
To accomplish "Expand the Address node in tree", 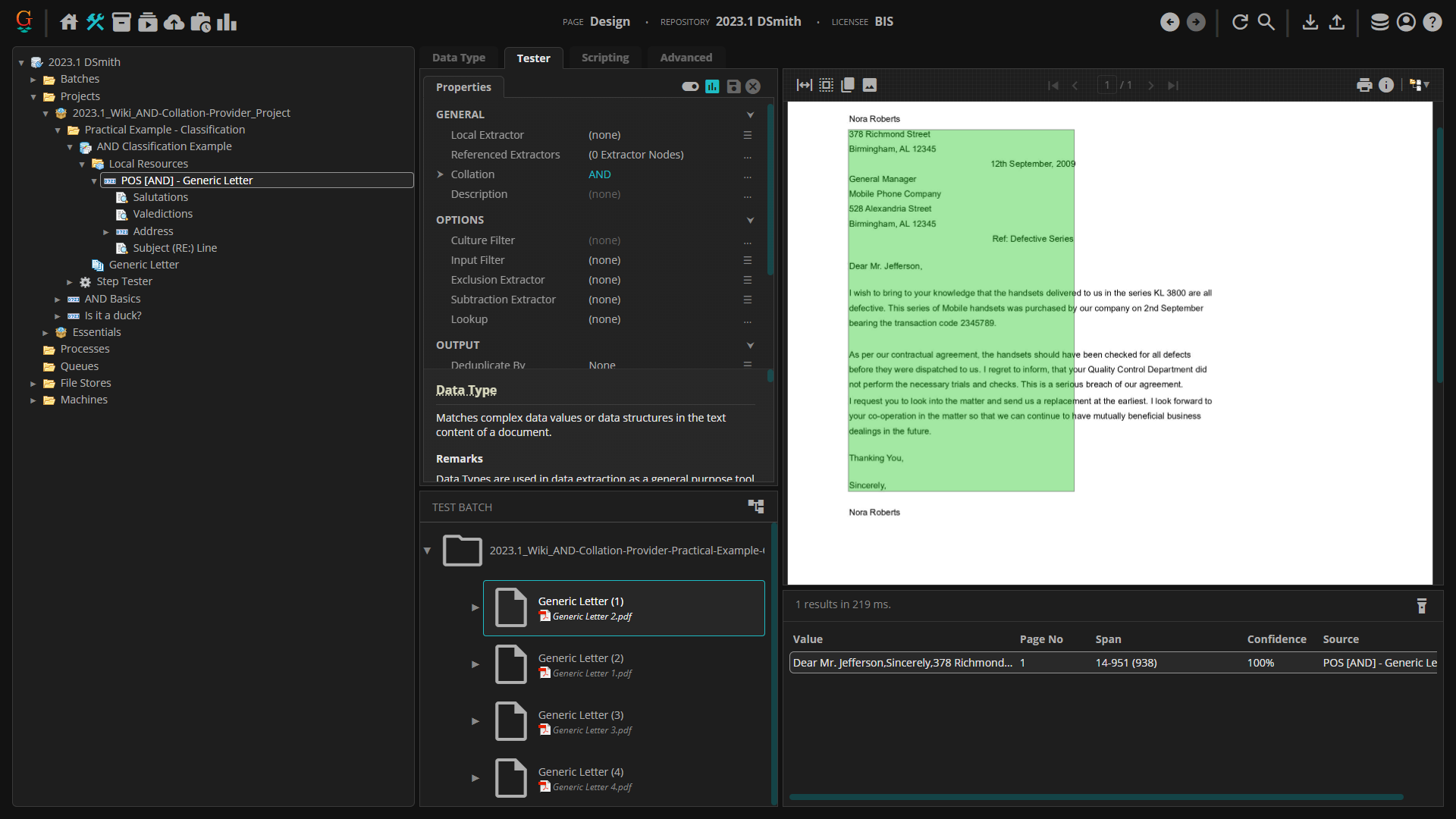I will (106, 232).
